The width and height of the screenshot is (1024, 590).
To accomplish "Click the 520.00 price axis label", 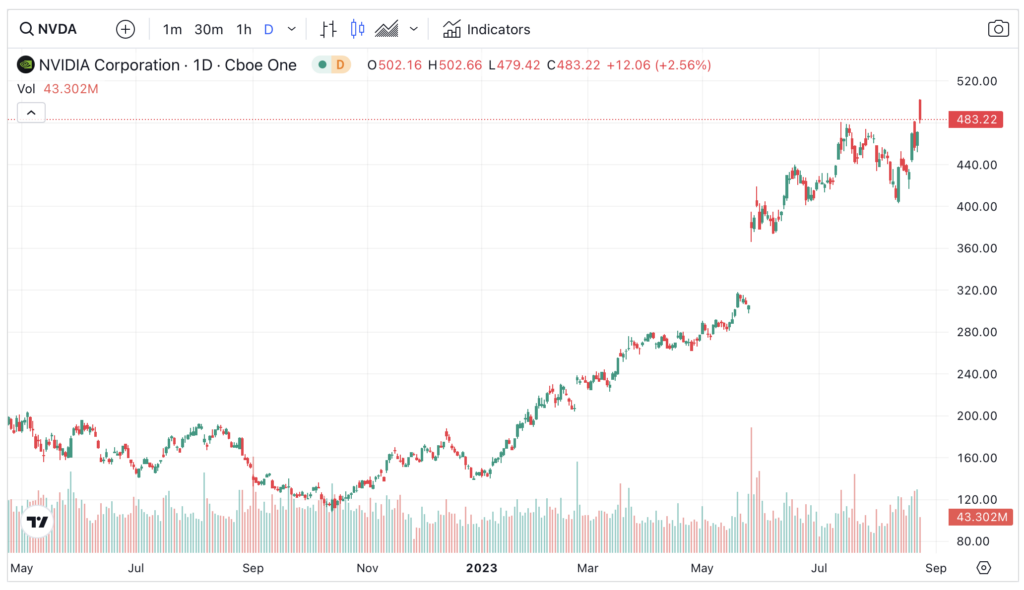I will (x=976, y=81).
